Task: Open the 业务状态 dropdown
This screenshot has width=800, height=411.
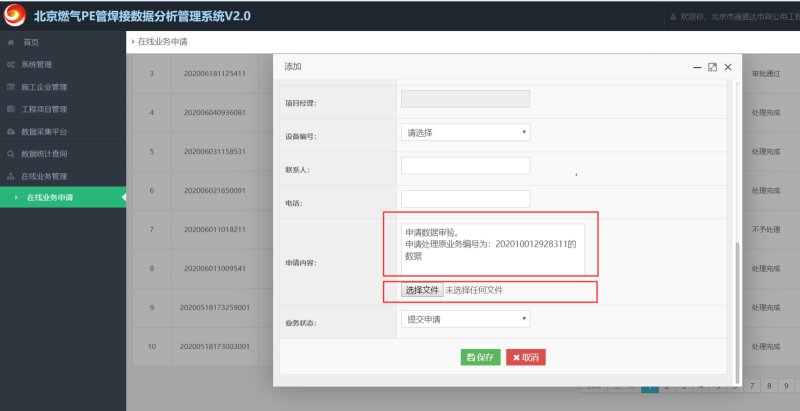Action: pos(465,319)
